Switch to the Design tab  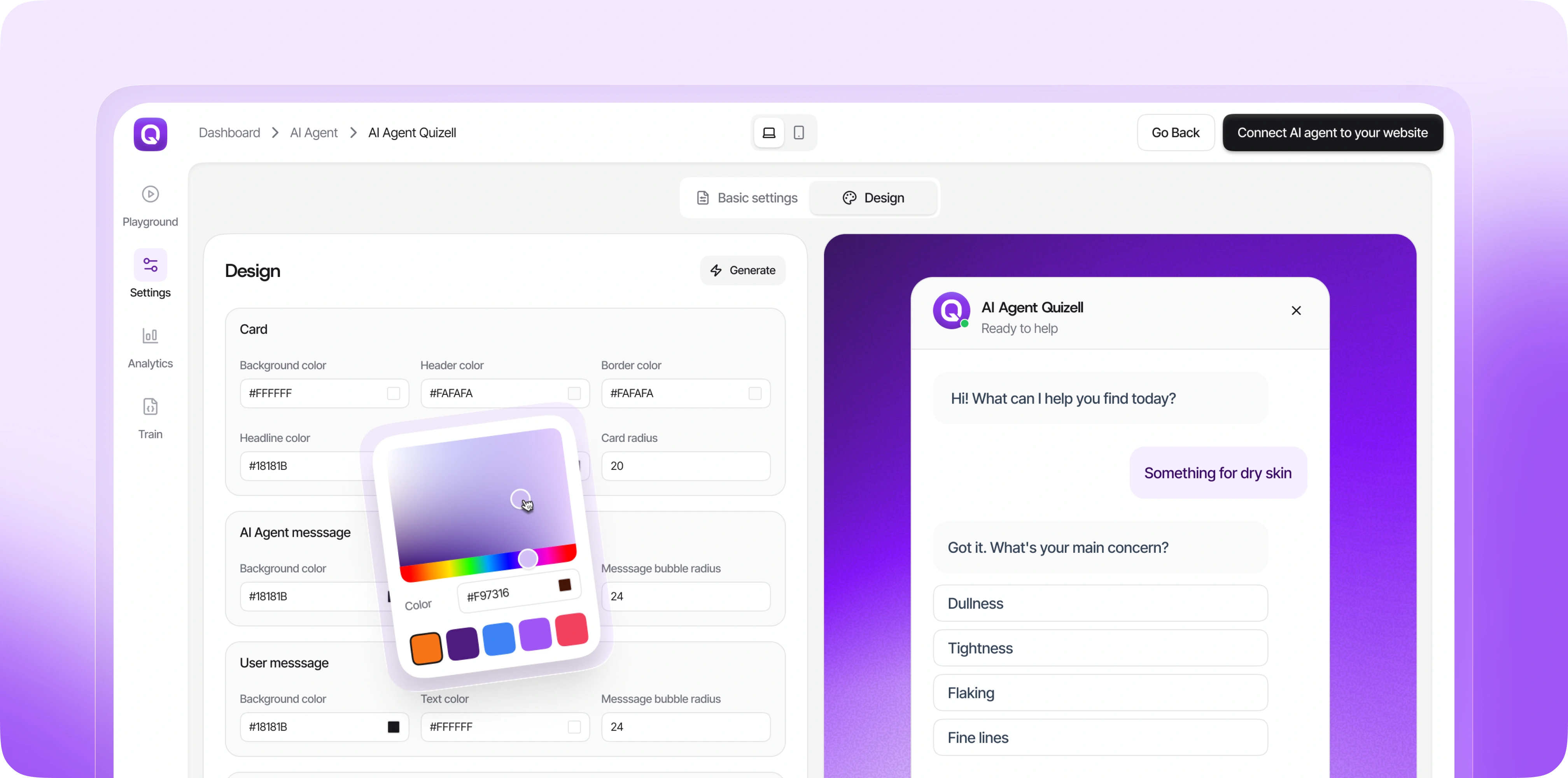click(x=873, y=198)
